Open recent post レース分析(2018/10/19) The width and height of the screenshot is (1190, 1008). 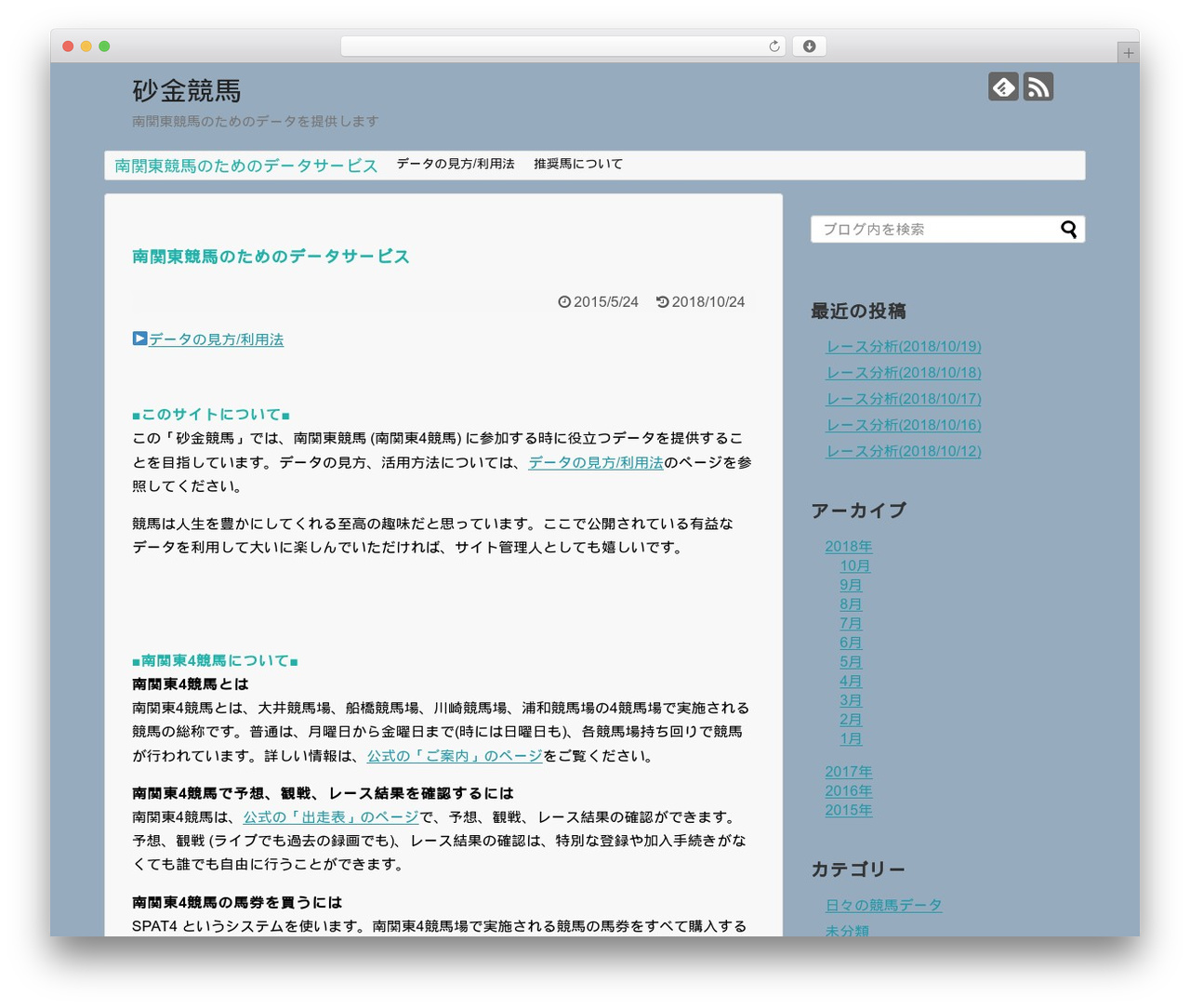click(x=904, y=346)
